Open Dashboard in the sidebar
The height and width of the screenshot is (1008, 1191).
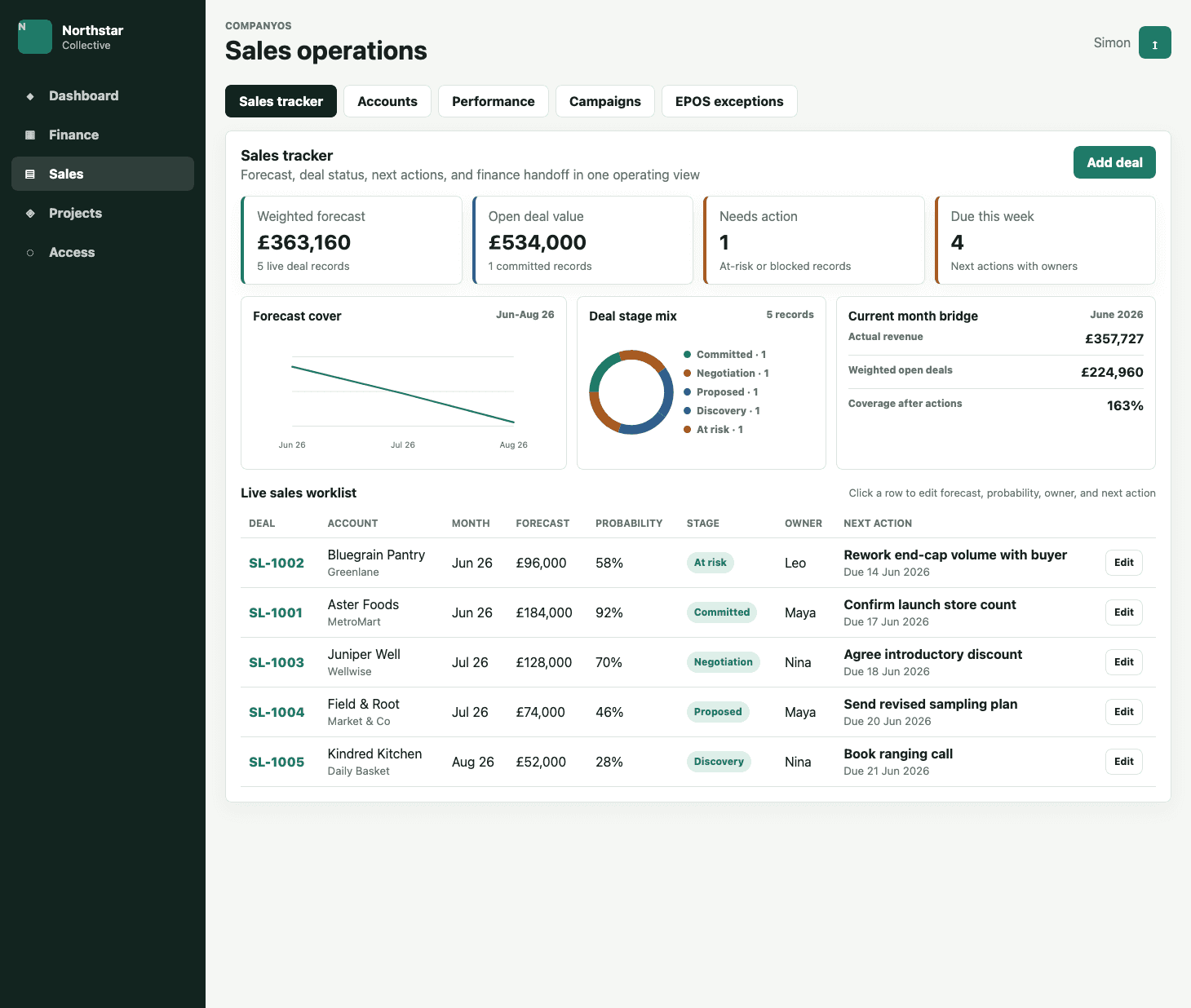click(x=103, y=95)
